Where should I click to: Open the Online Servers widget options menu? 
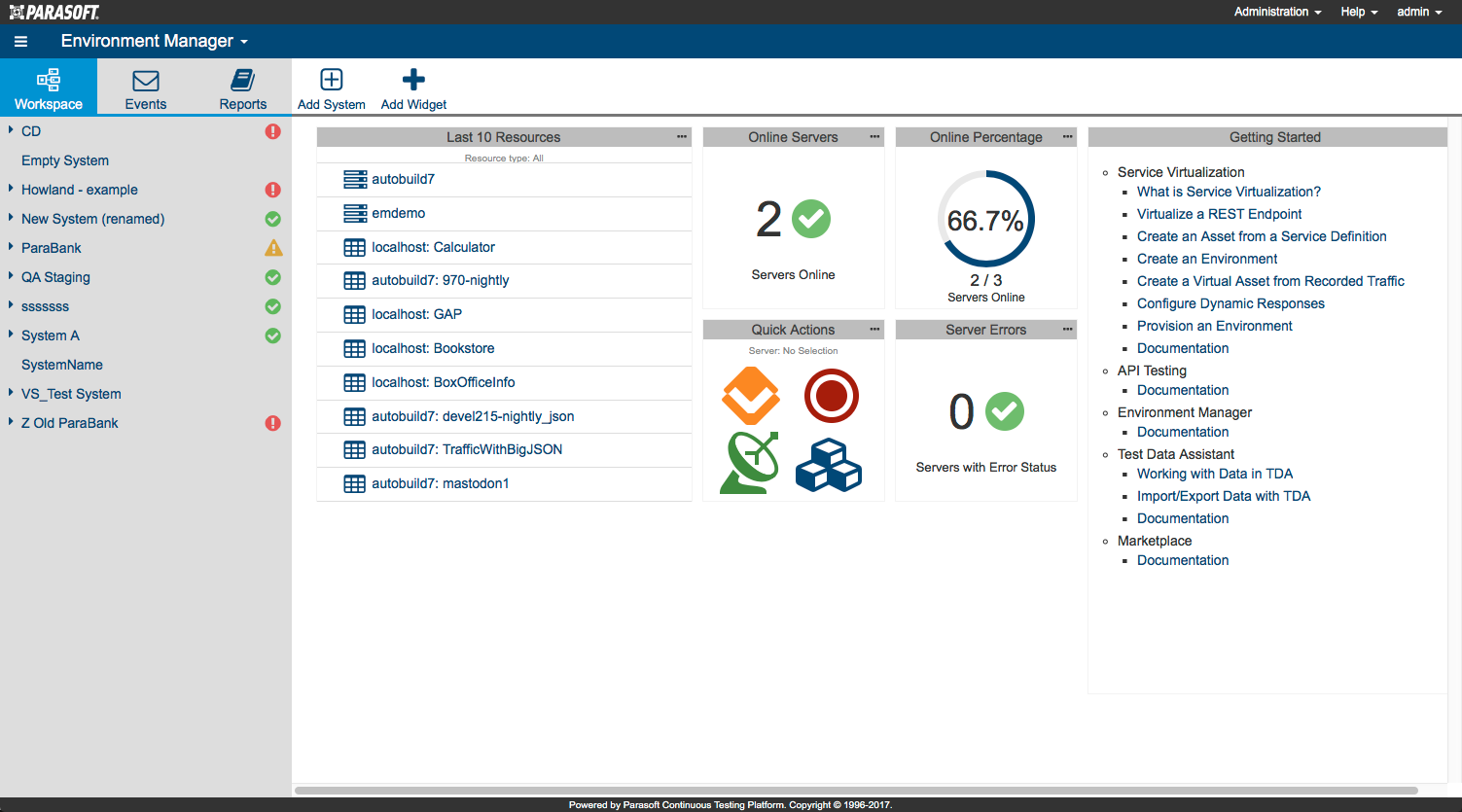click(874, 137)
